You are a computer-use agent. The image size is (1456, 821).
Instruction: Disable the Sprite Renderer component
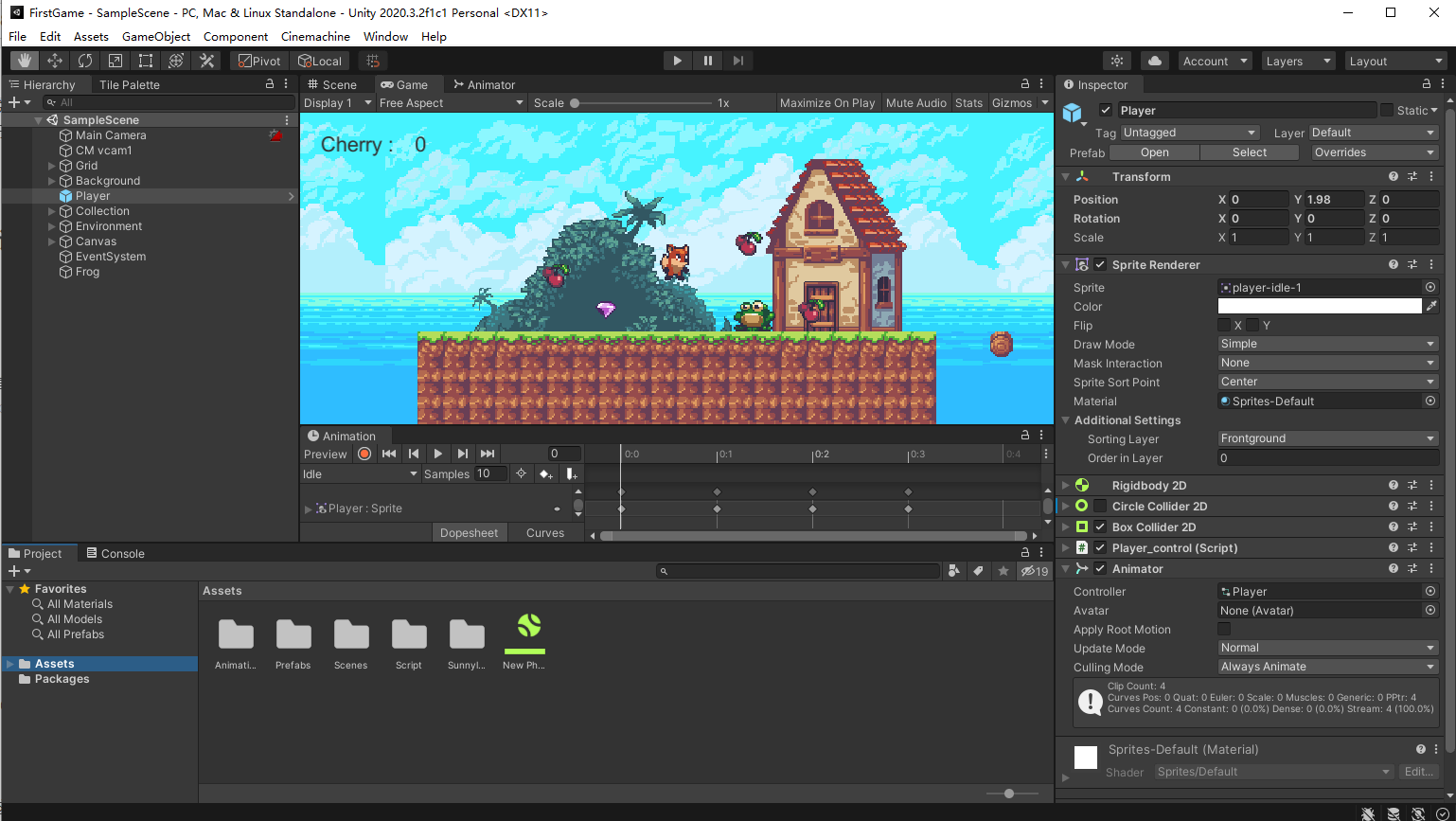click(x=1100, y=264)
